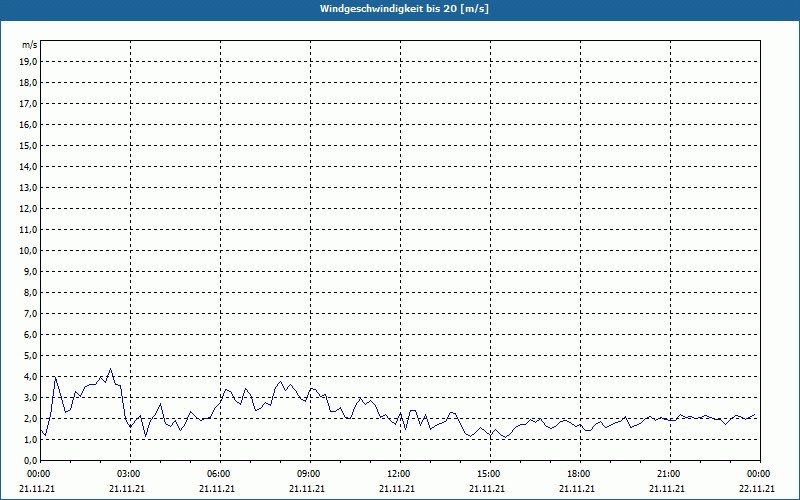Click the 'm/s' unit label on the y-axis
Viewport: 800px width, 500px height.
(x=30, y=45)
